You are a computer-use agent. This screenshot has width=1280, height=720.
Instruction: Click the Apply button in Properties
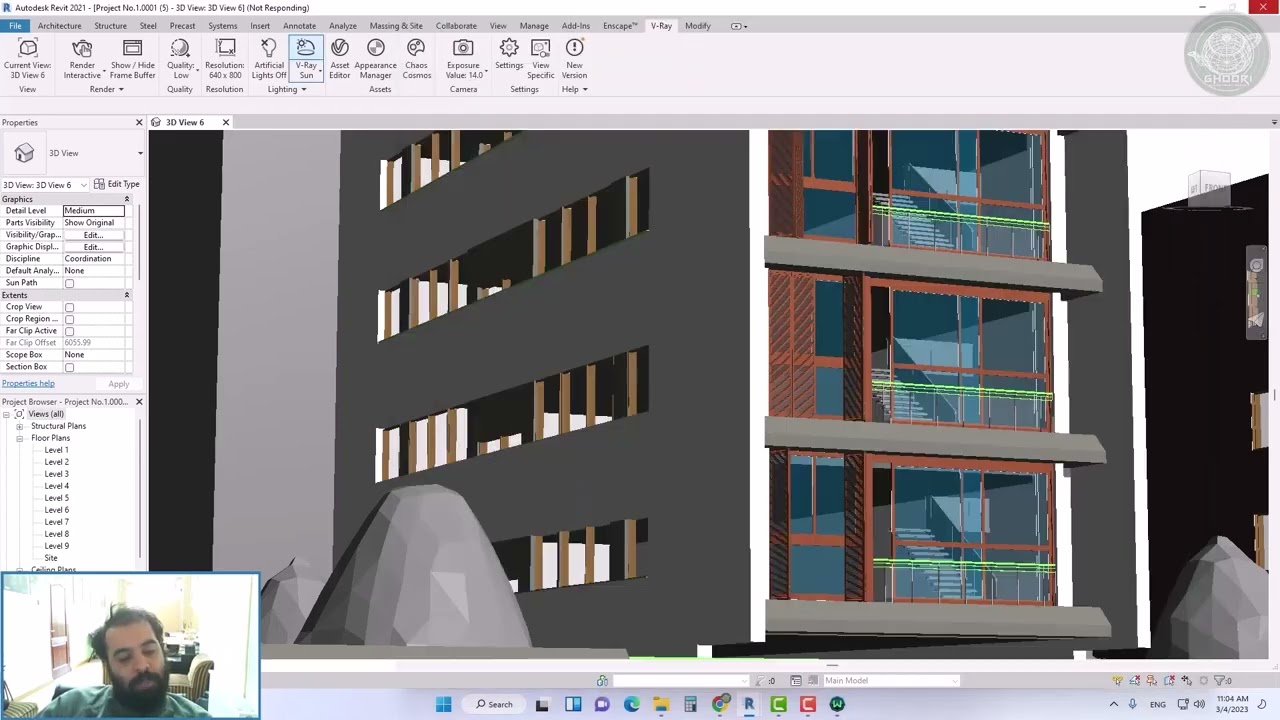coord(118,384)
